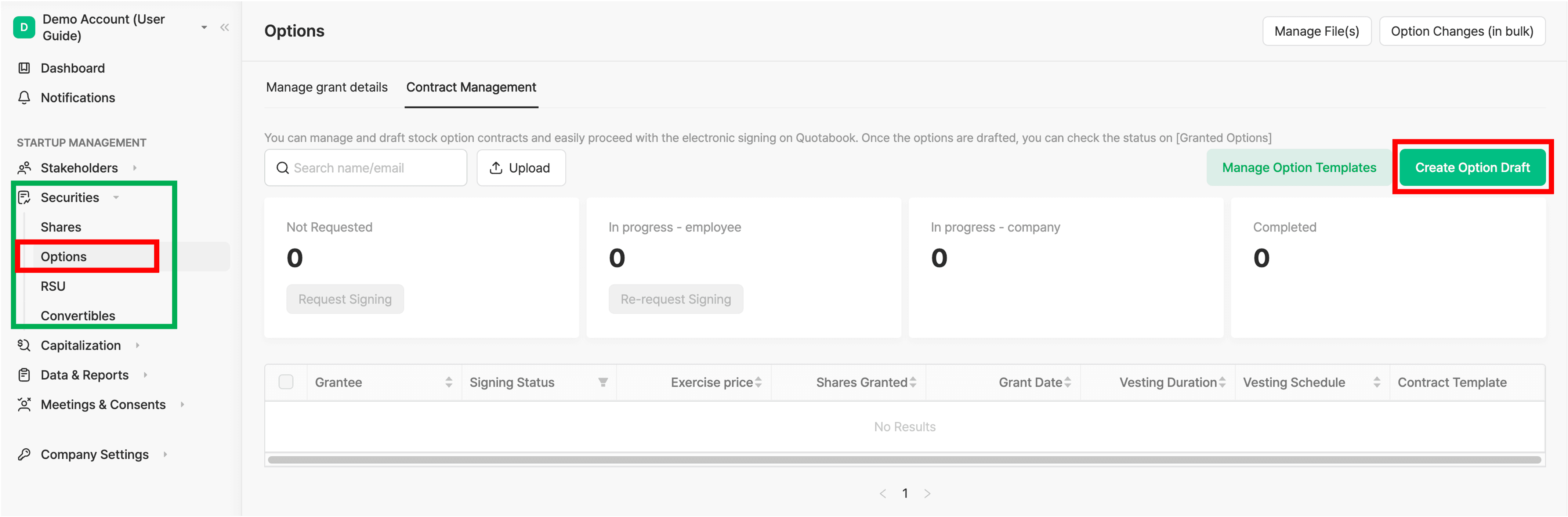Click the Company Settings wrench icon
1568x517 pixels.
pyautogui.click(x=24, y=454)
